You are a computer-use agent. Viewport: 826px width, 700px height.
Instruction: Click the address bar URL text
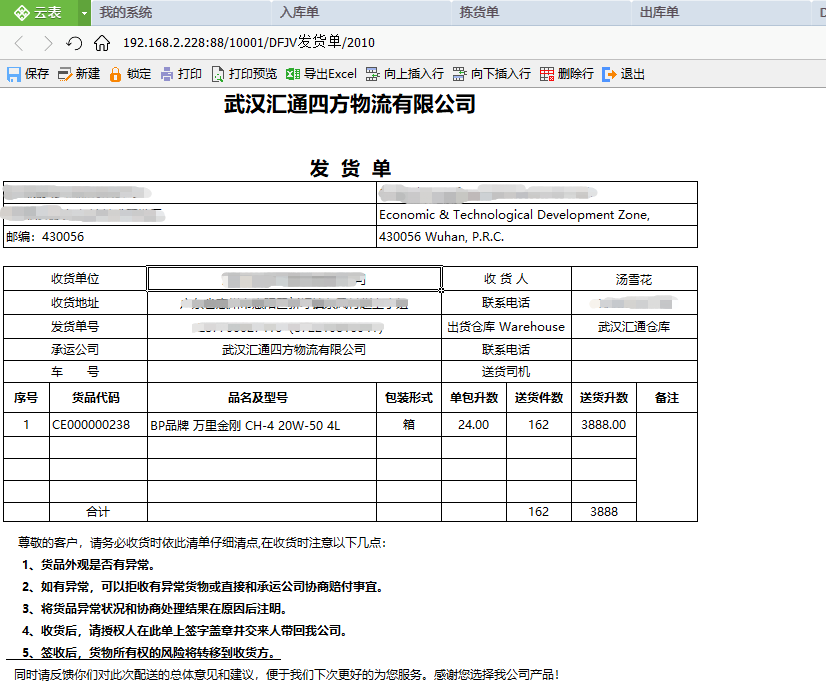(249, 43)
